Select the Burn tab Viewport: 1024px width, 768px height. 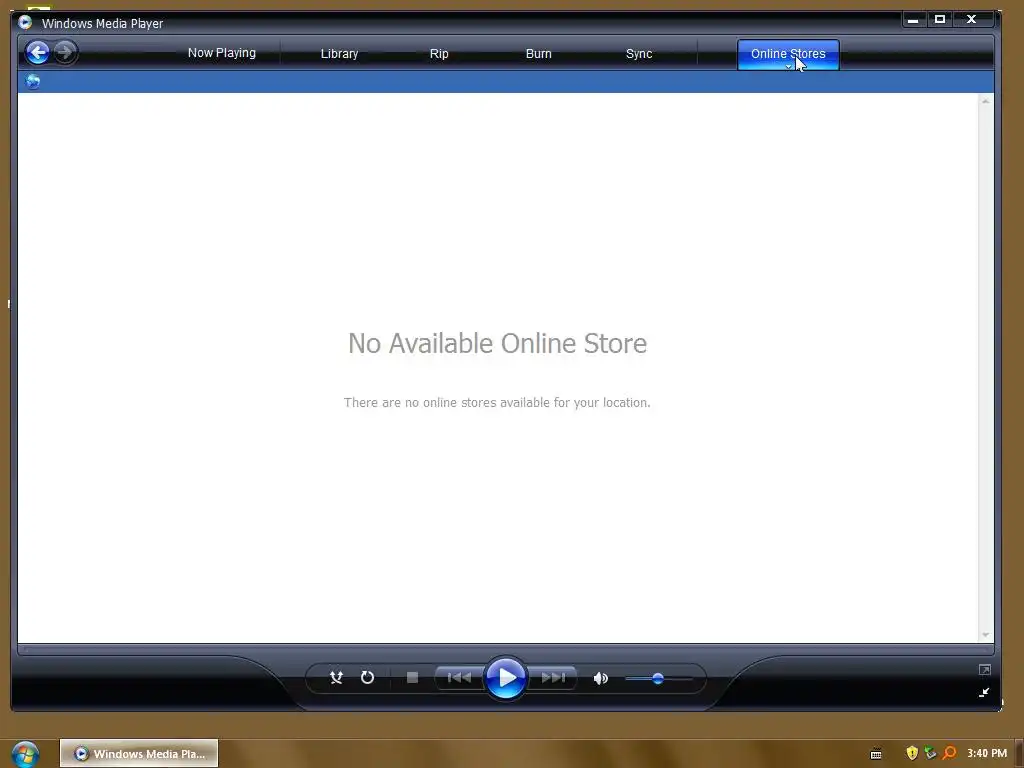pos(539,54)
